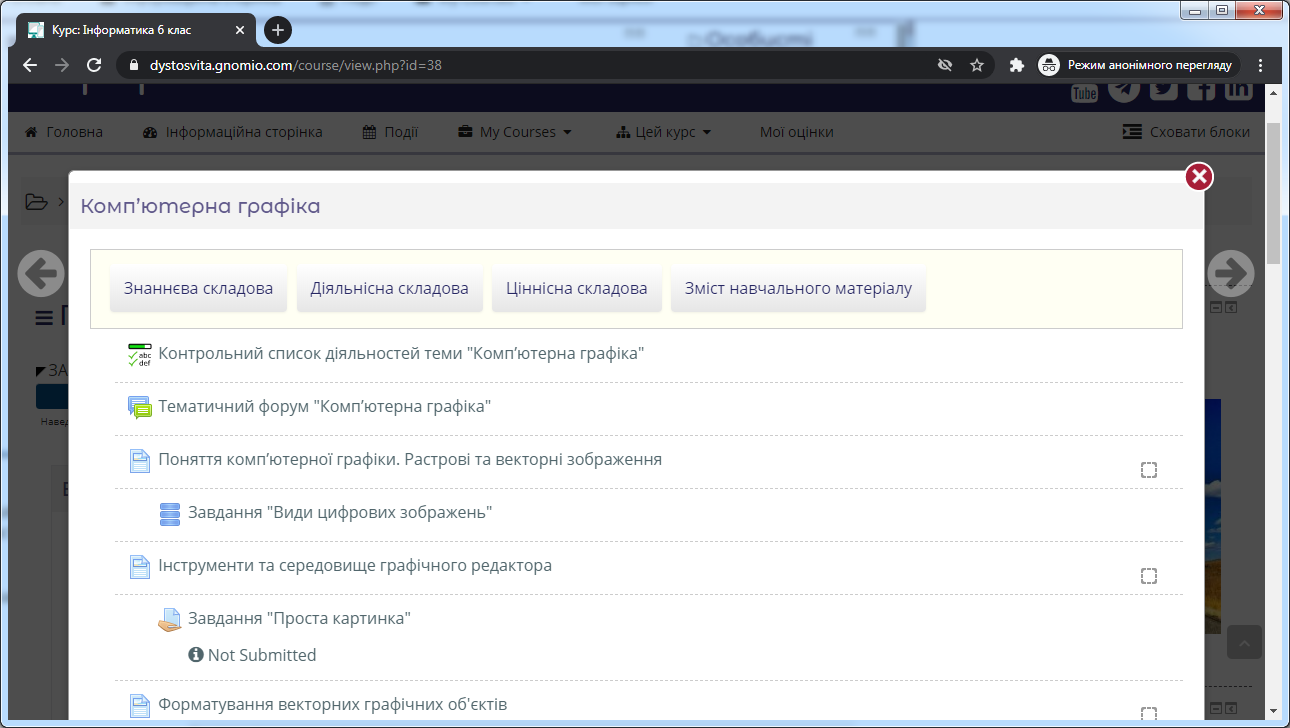This screenshot has height=728, width=1290.
Task: Click Зміст навчального матеріалу button
Action: pos(798,289)
